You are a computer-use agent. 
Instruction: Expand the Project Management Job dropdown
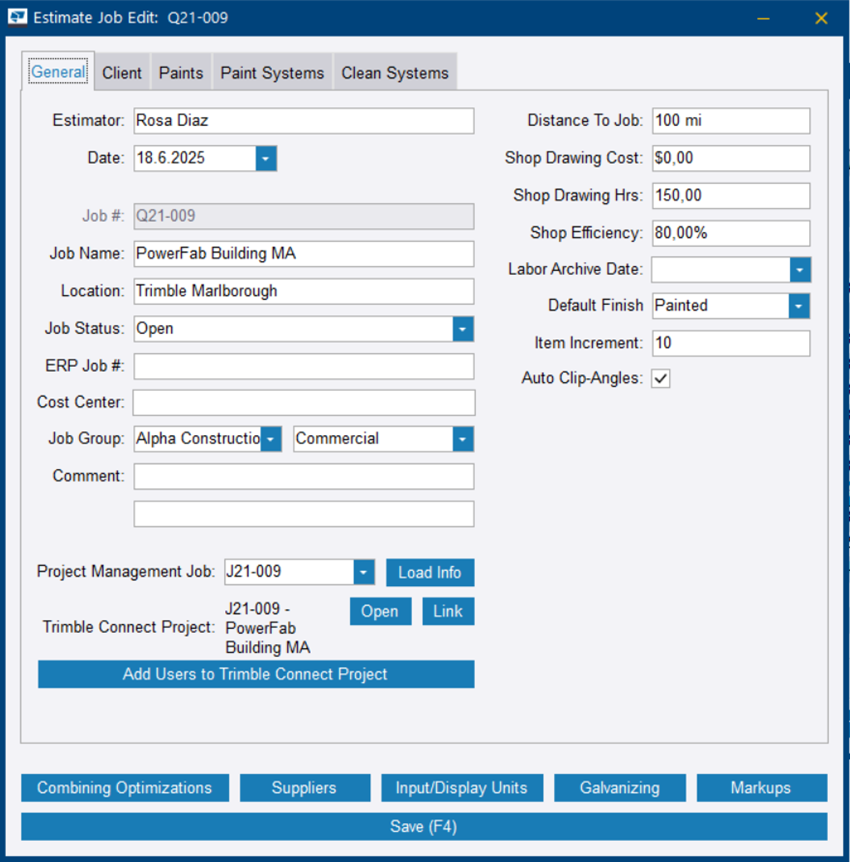click(x=364, y=573)
